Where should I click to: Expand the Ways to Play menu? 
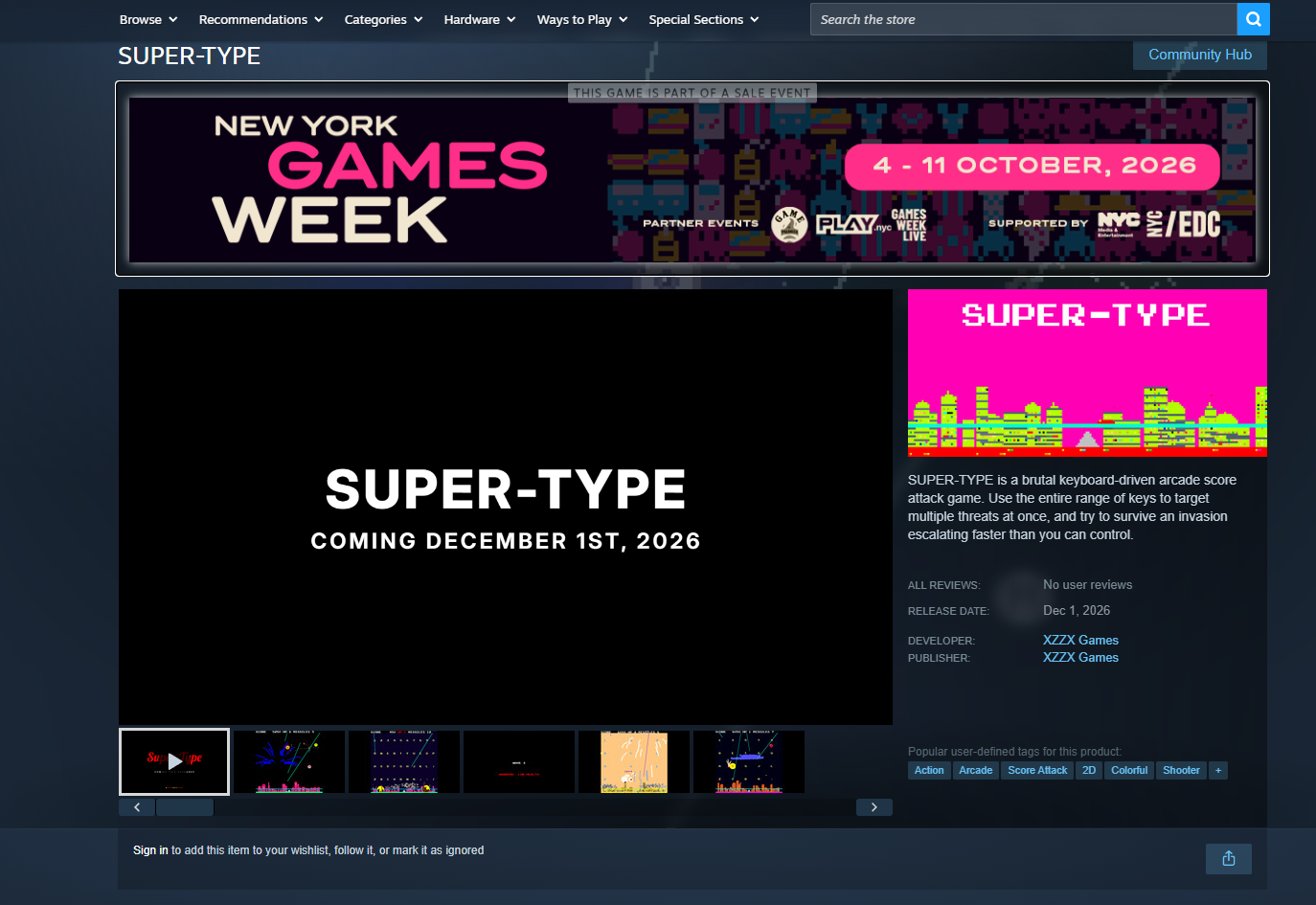[582, 19]
